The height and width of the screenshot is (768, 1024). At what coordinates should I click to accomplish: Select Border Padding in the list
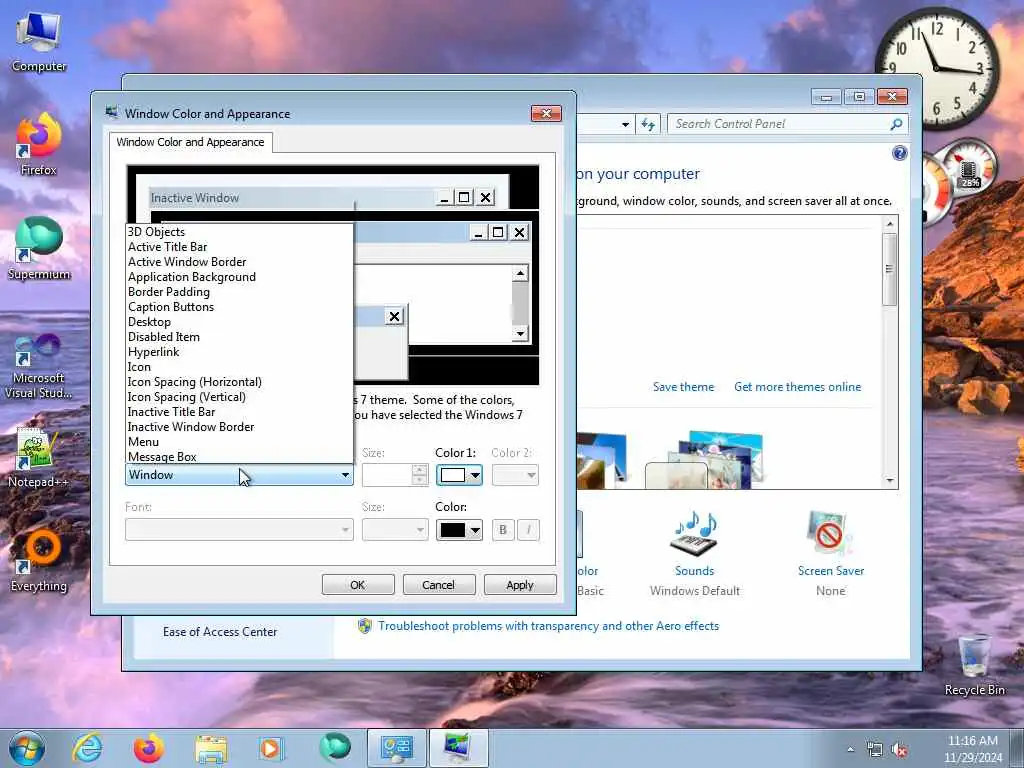239,292
